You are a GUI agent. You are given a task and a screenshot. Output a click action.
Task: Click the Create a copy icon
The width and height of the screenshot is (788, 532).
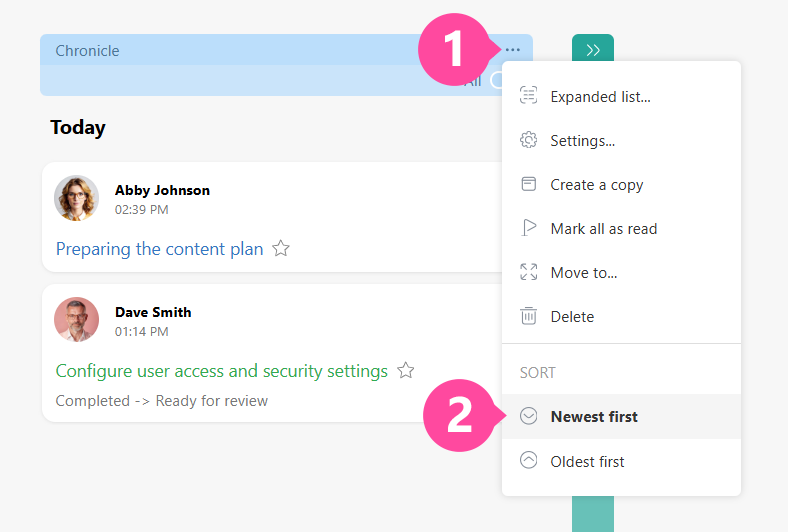tap(529, 184)
